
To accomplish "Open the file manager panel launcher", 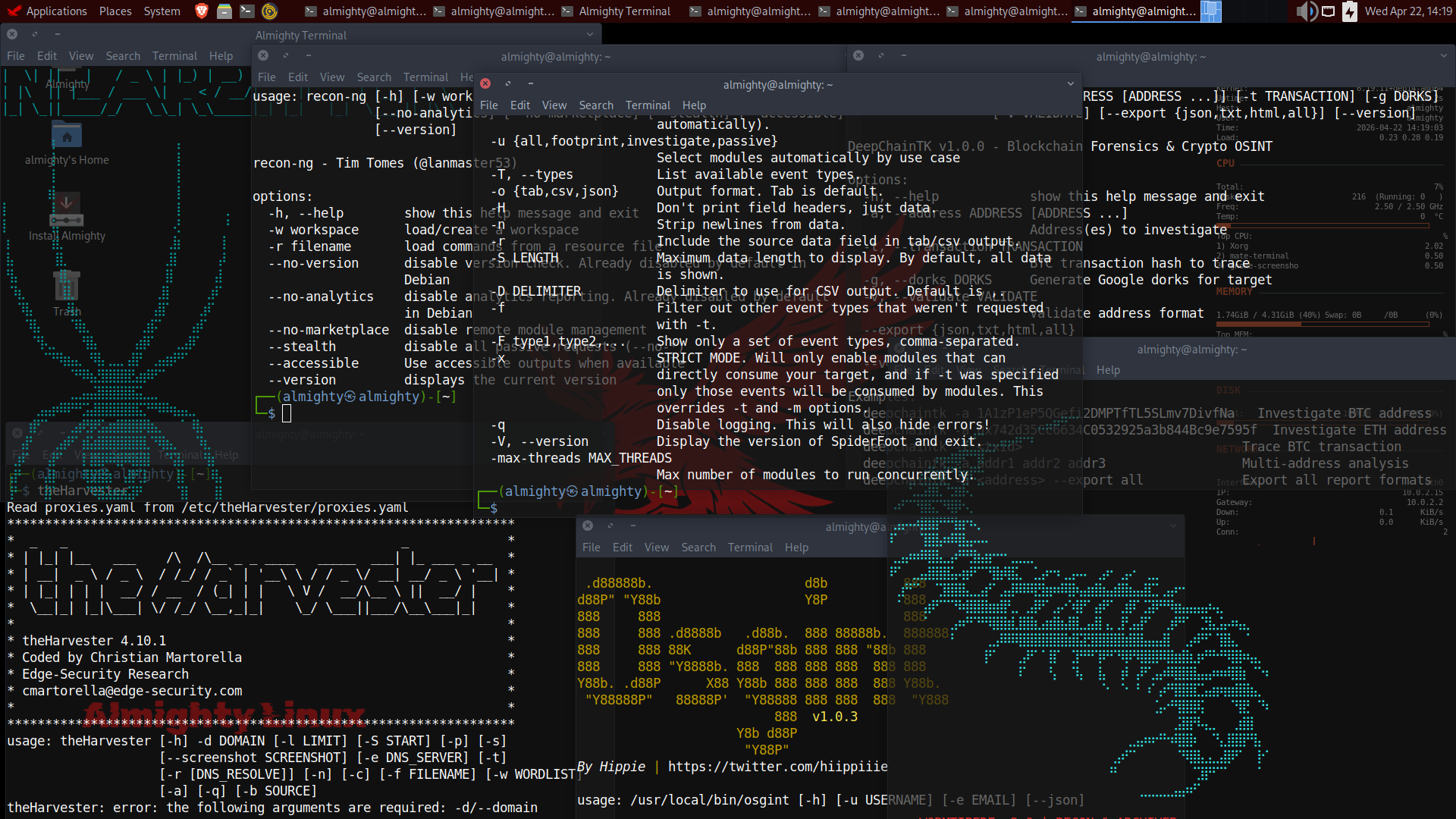I will tap(224, 11).
